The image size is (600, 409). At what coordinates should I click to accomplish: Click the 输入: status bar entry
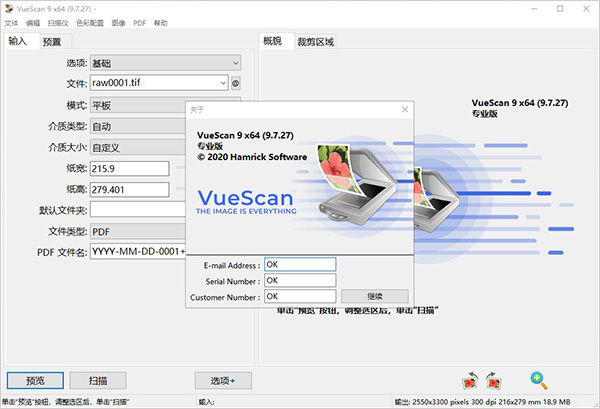[207, 402]
